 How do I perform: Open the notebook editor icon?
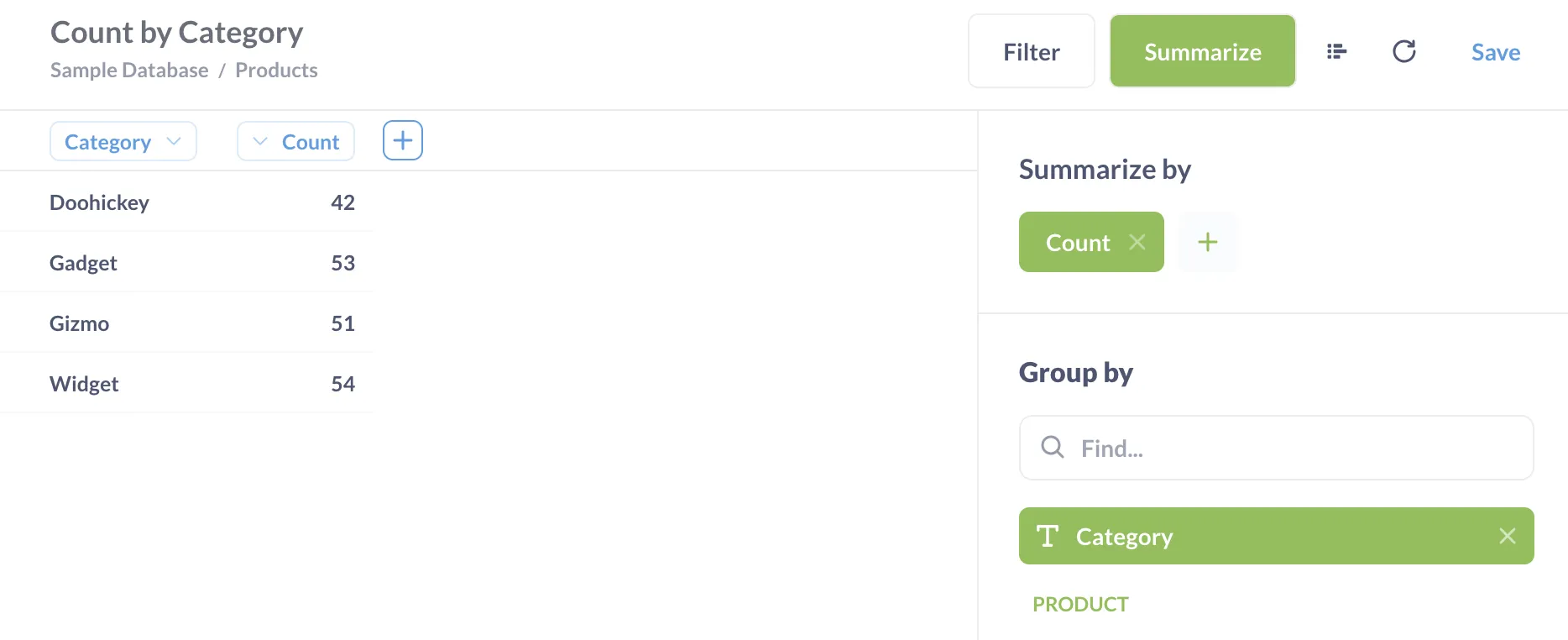click(1336, 52)
